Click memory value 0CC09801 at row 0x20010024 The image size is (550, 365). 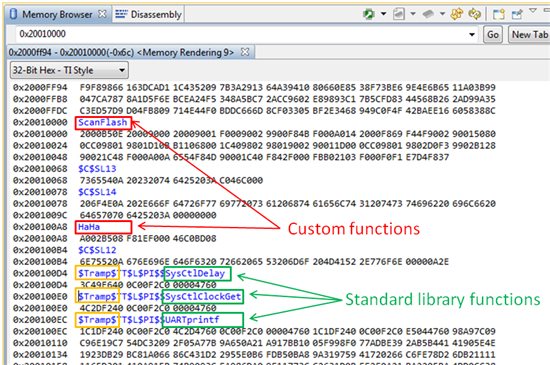[101, 146]
